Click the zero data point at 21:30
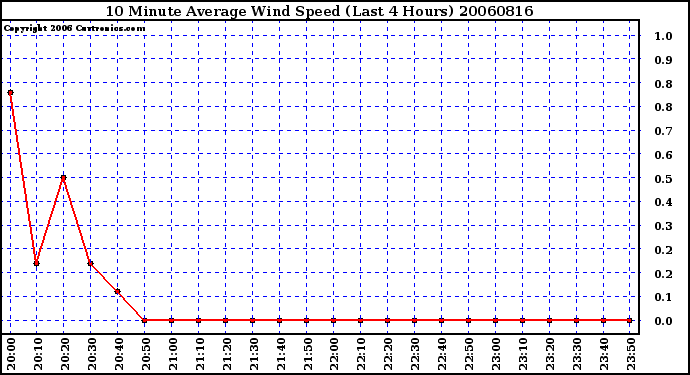690x375 pixels. tap(253, 320)
